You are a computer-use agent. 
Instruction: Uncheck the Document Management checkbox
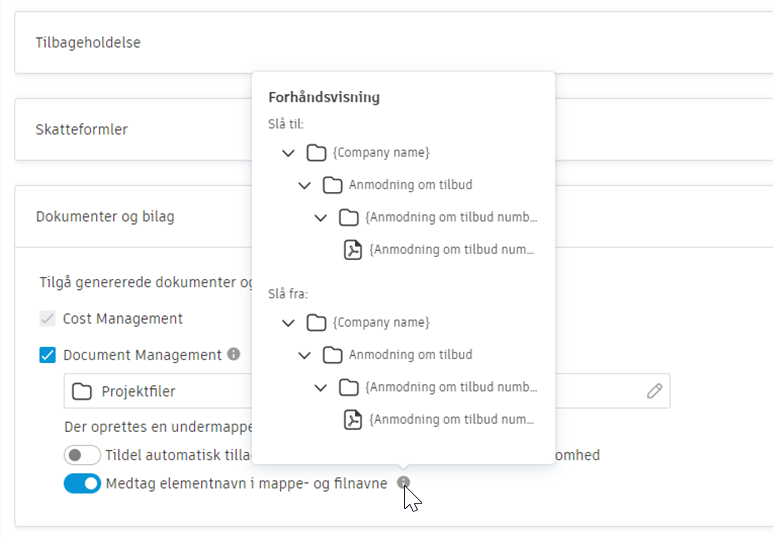pyautogui.click(x=47, y=355)
